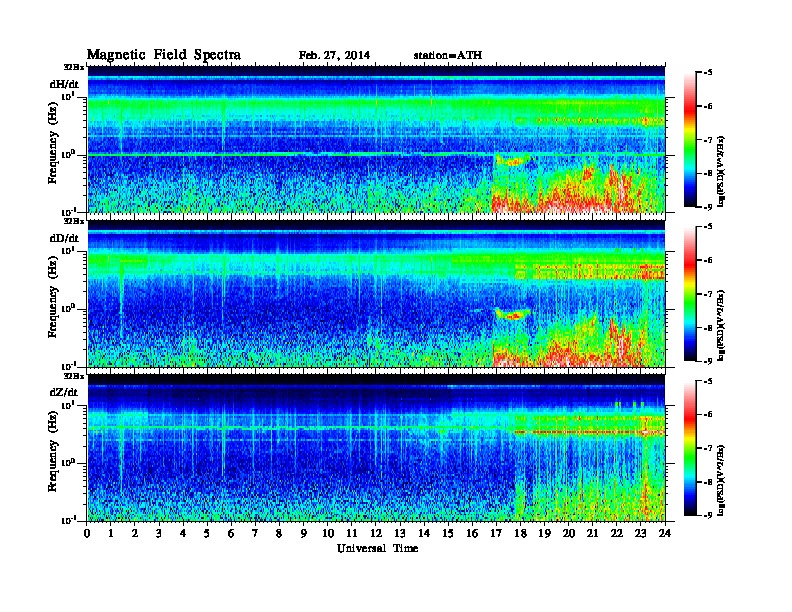Click the dD/dt spectrogram plot

click(376, 293)
